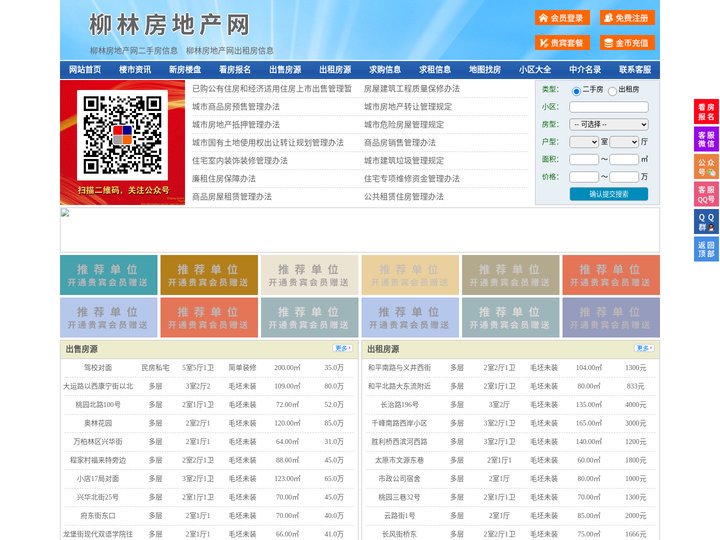Open link 廉租住房保障办法
The height and width of the screenshot is (540, 720).
224,179
